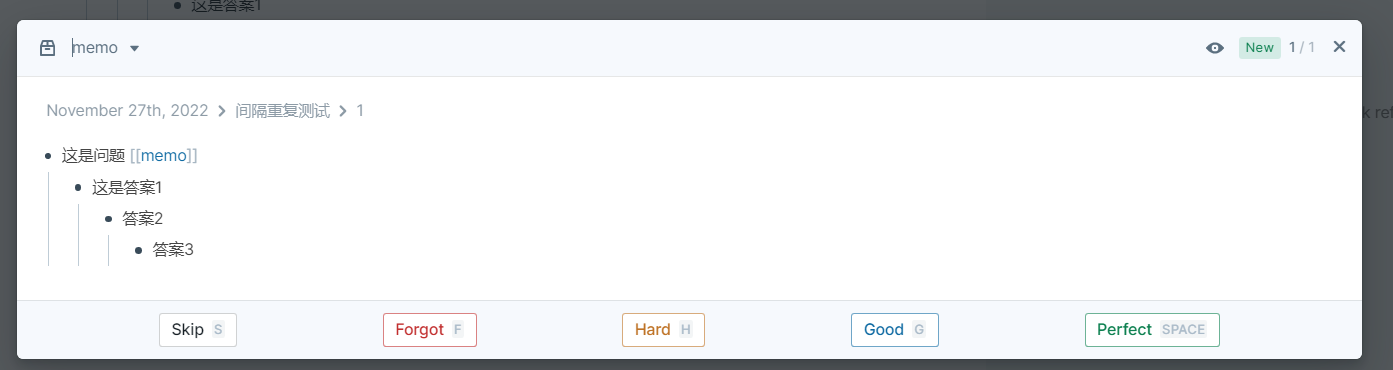The height and width of the screenshot is (370, 1393).
Task: Click bullet of 这是问题 block
Action: (x=48, y=156)
